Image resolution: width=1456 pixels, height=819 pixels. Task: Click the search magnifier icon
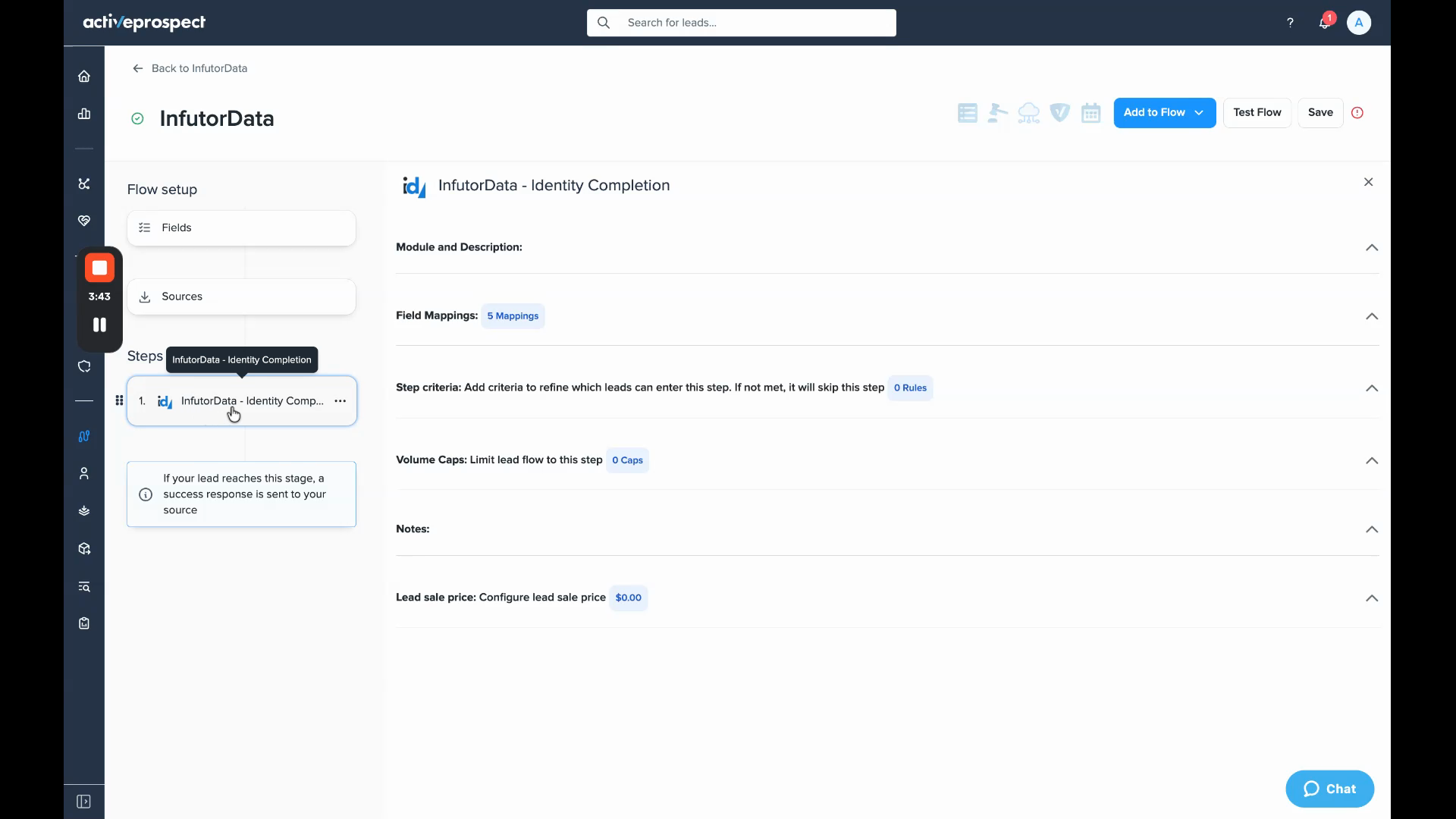pos(604,23)
